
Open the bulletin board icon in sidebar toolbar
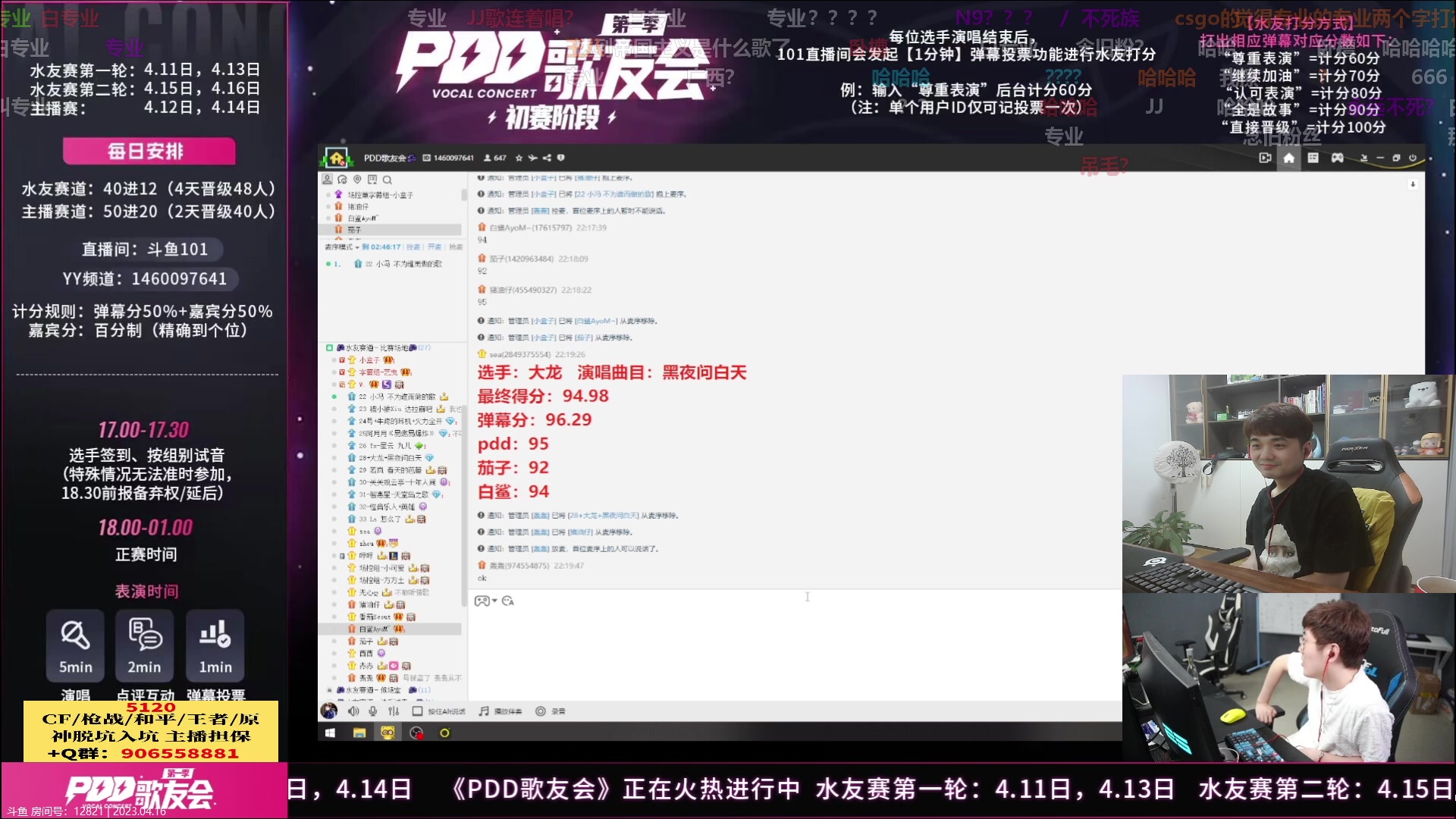[x=372, y=180]
